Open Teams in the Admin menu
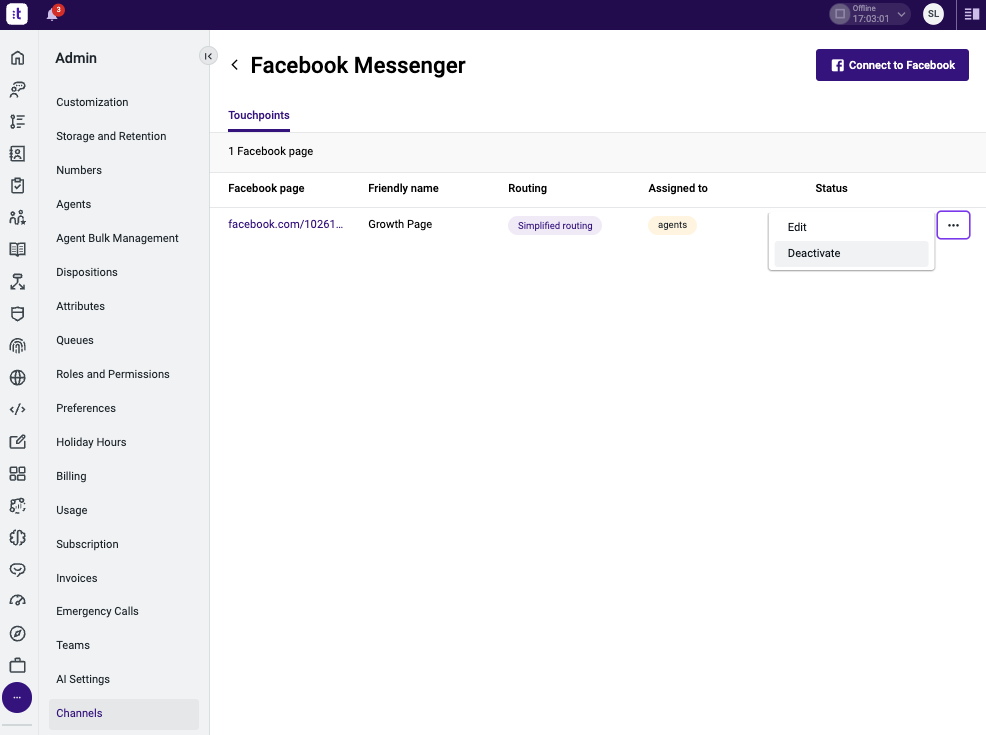This screenshot has width=986, height=735. tap(73, 645)
